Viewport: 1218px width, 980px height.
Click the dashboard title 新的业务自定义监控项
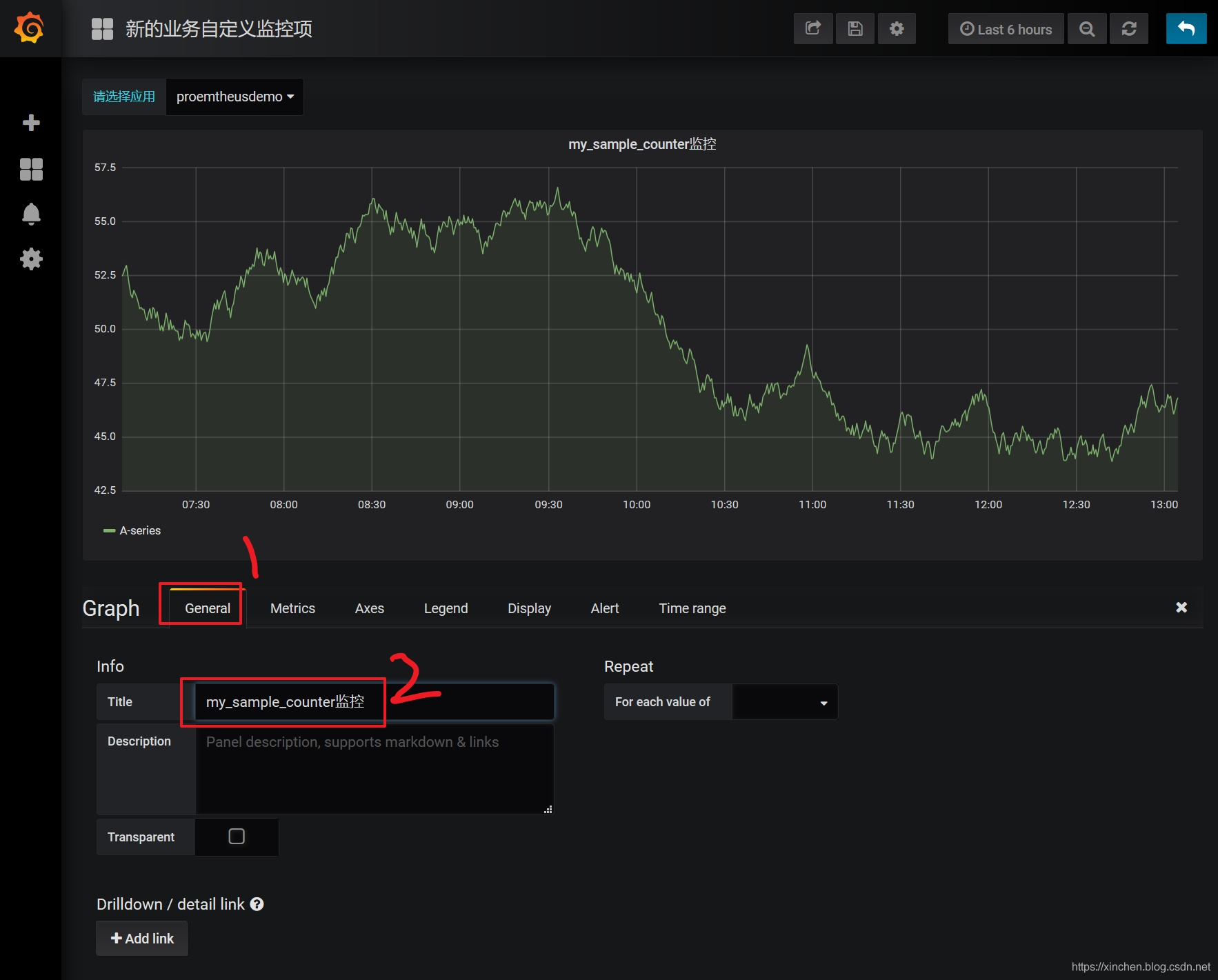[x=219, y=29]
